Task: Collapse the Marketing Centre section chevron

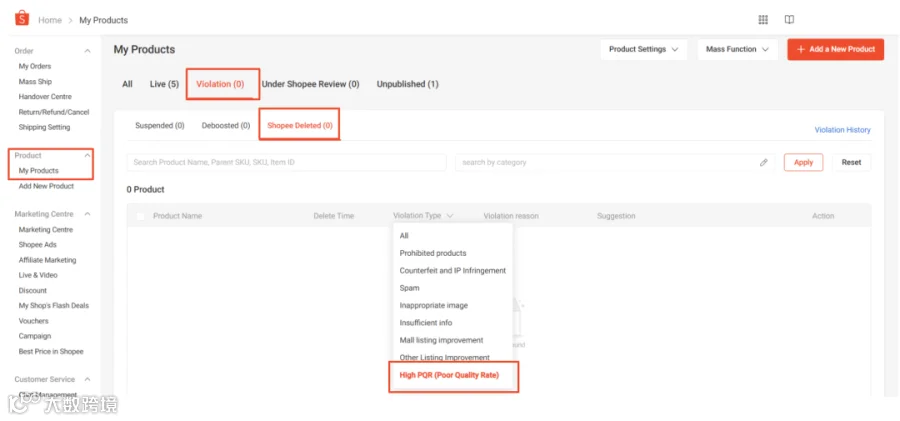Action: [87, 214]
